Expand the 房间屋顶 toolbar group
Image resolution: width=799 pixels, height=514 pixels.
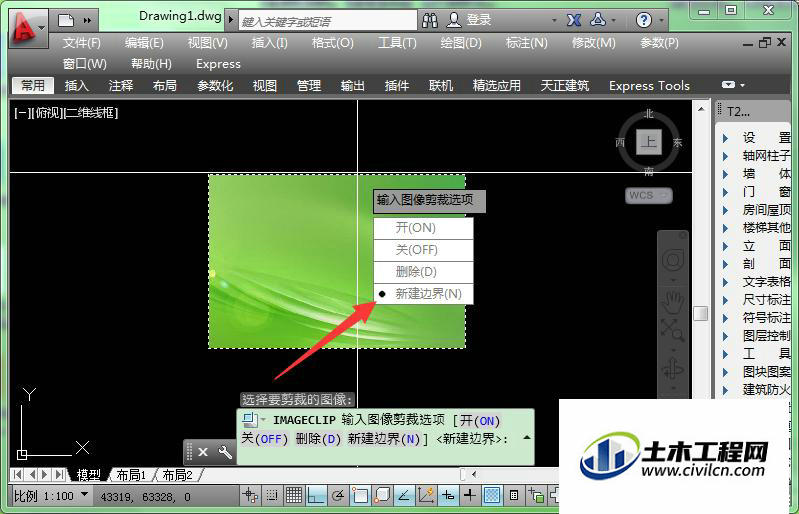coord(725,210)
